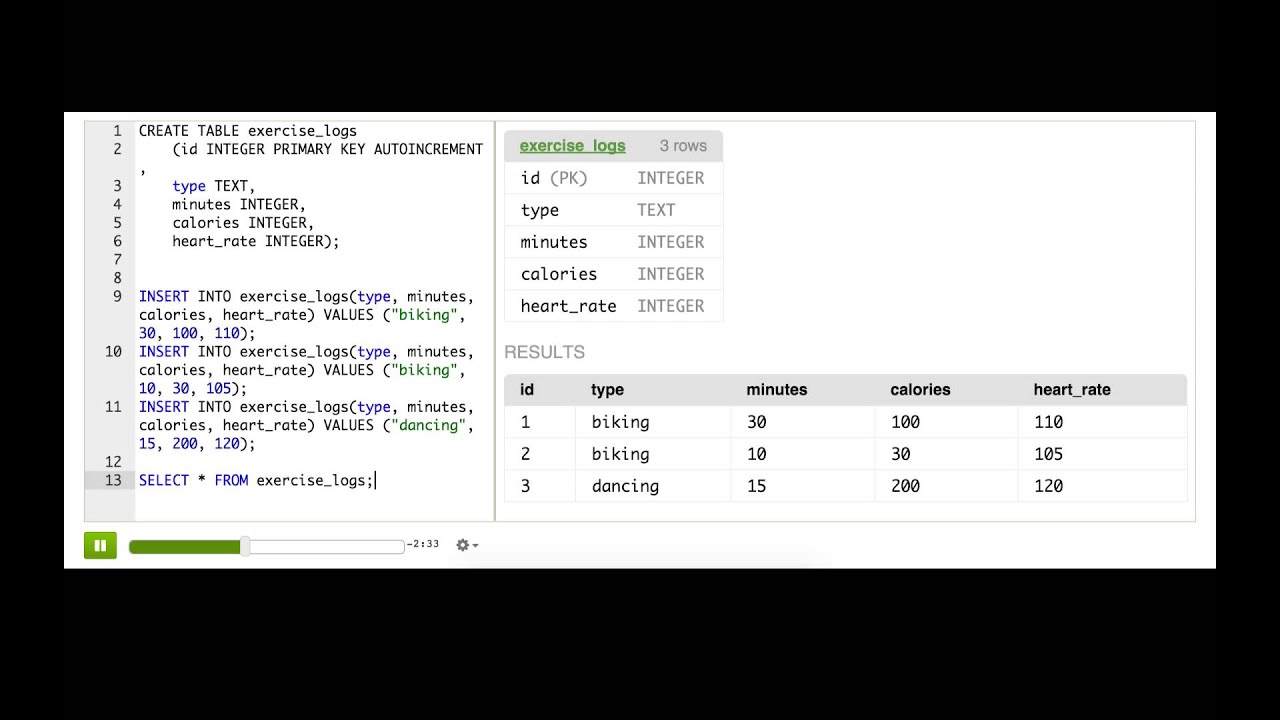
Task: Click the type column header in results
Action: point(607,390)
